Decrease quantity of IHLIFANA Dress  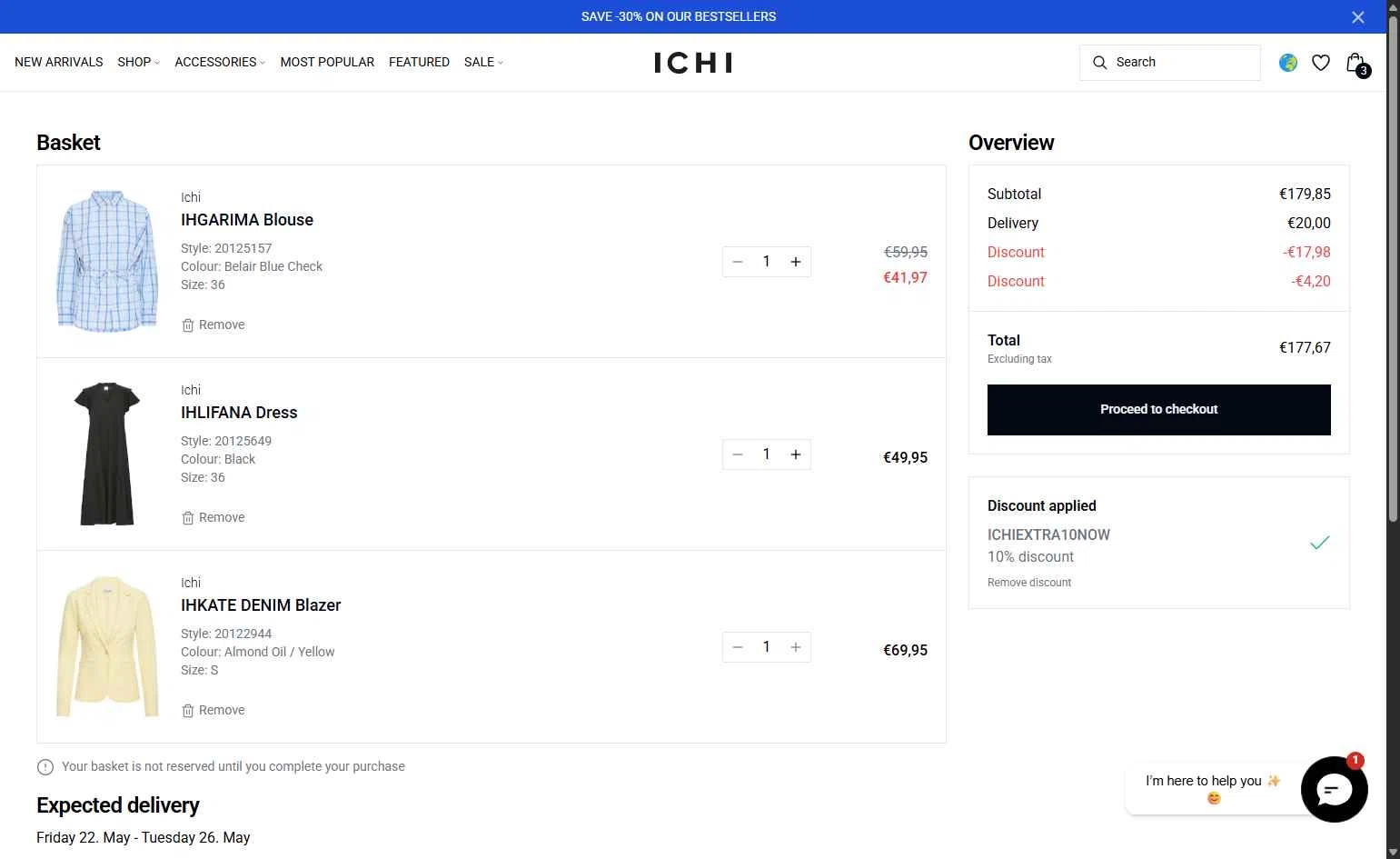tap(738, 454)
